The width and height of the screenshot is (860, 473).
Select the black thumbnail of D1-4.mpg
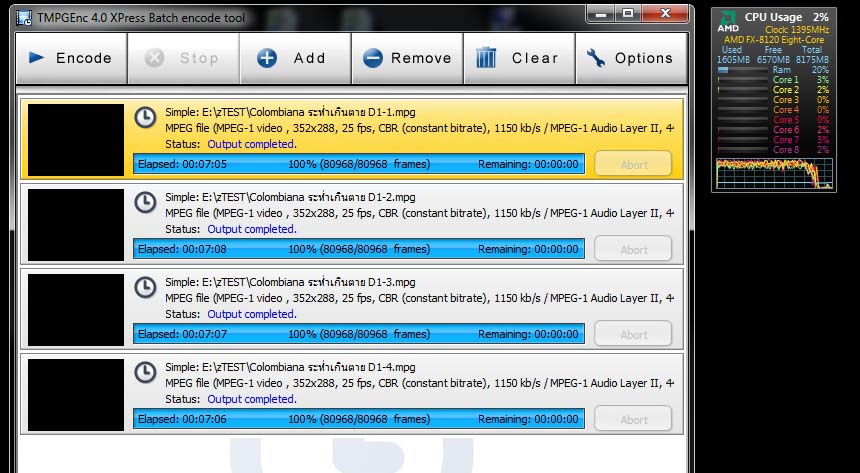point(76,395)
